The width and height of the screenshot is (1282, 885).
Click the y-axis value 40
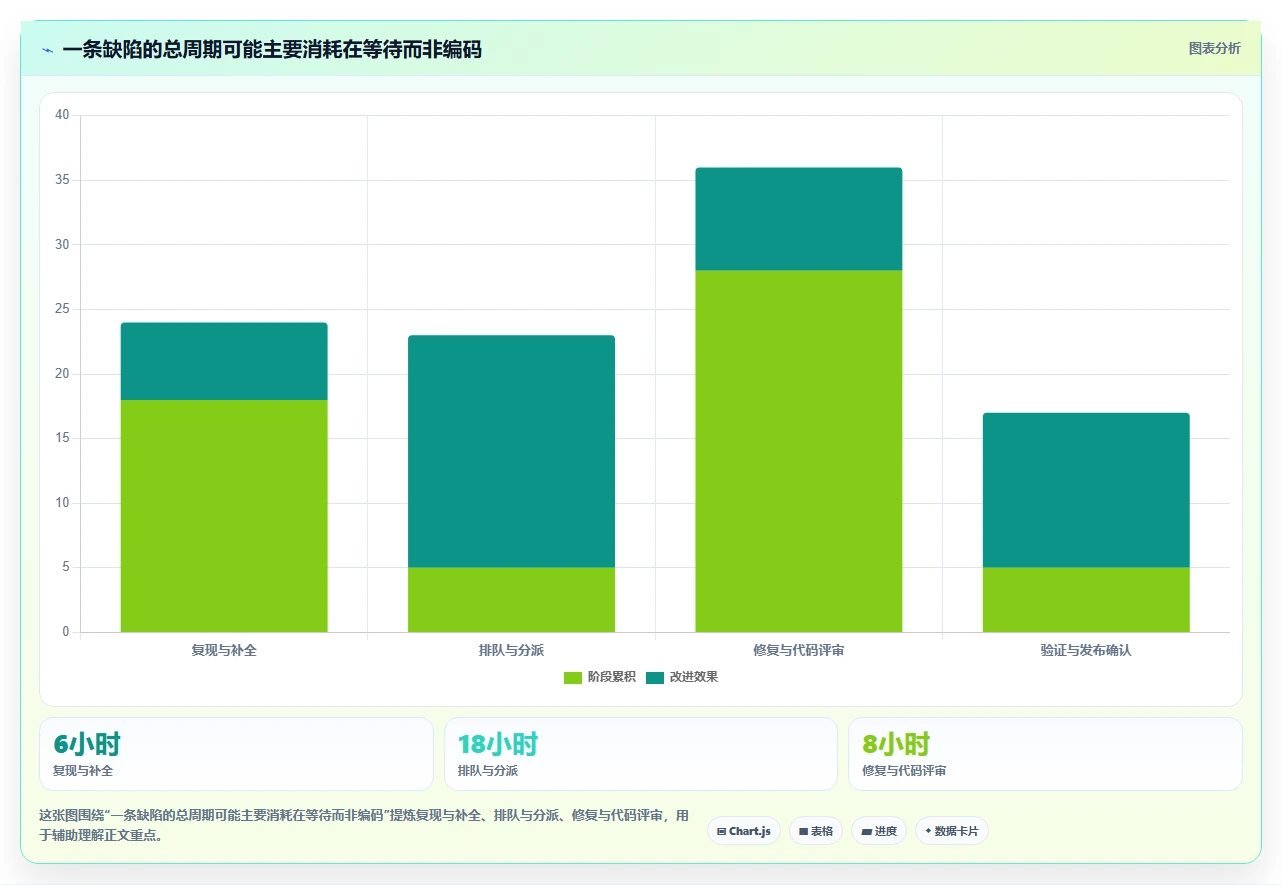pos(62,115)
